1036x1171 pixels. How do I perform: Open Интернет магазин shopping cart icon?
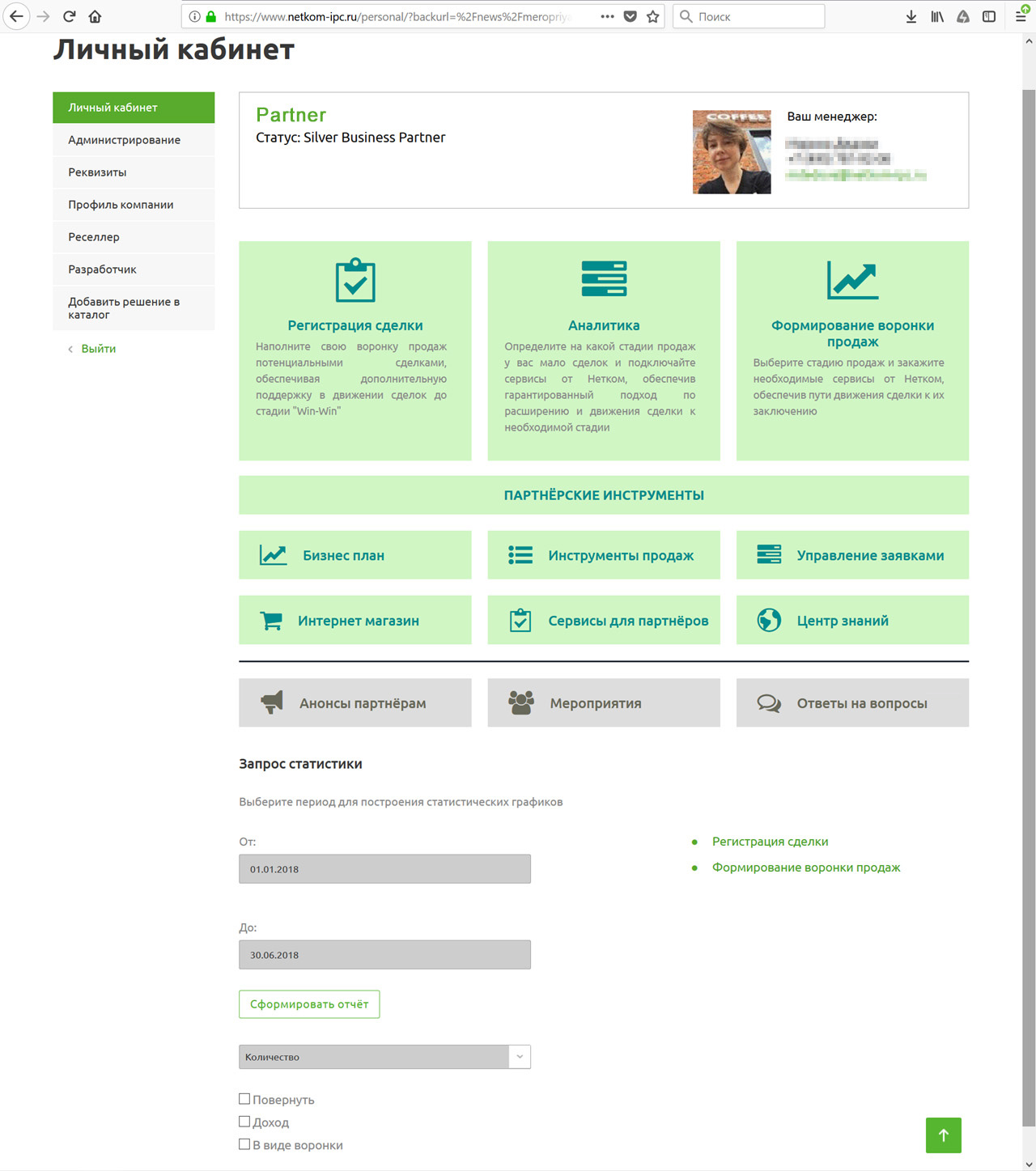pos(271,621)
